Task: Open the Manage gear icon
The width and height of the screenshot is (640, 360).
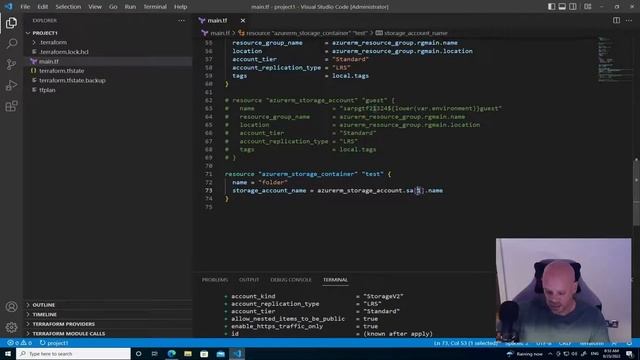Action: [11, 327]
